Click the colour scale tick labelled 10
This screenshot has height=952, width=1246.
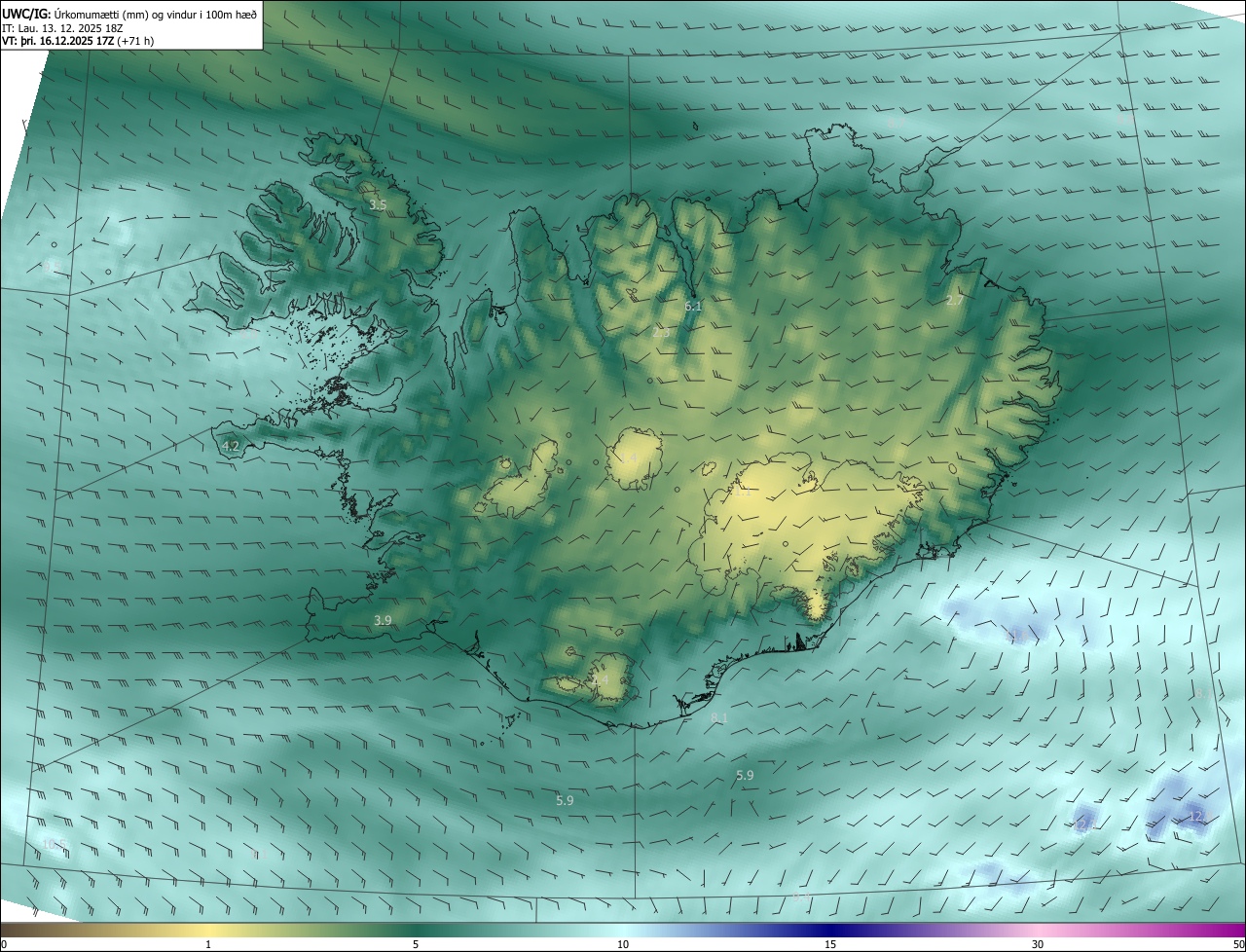point(623,944)
